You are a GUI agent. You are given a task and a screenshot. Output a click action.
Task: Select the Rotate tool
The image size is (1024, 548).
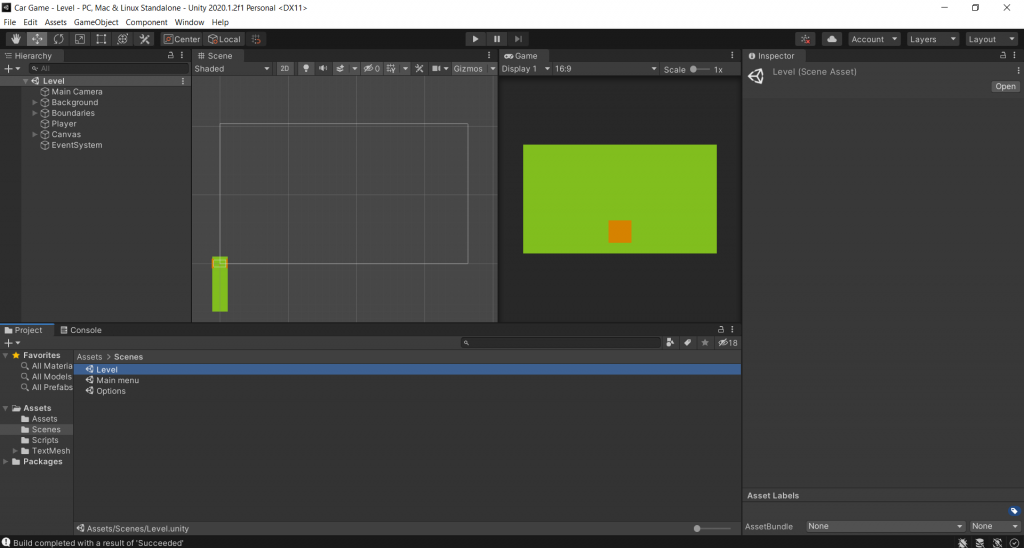coord(58,39)
